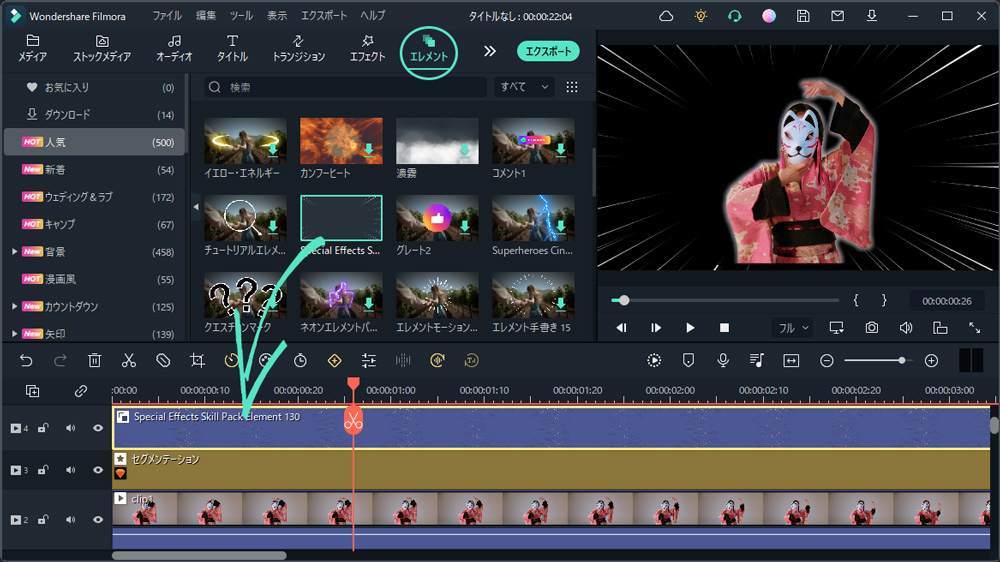1000x562 pixels.
Task: Switch to the トランジション tab
Action: click(x=298, y=48)
